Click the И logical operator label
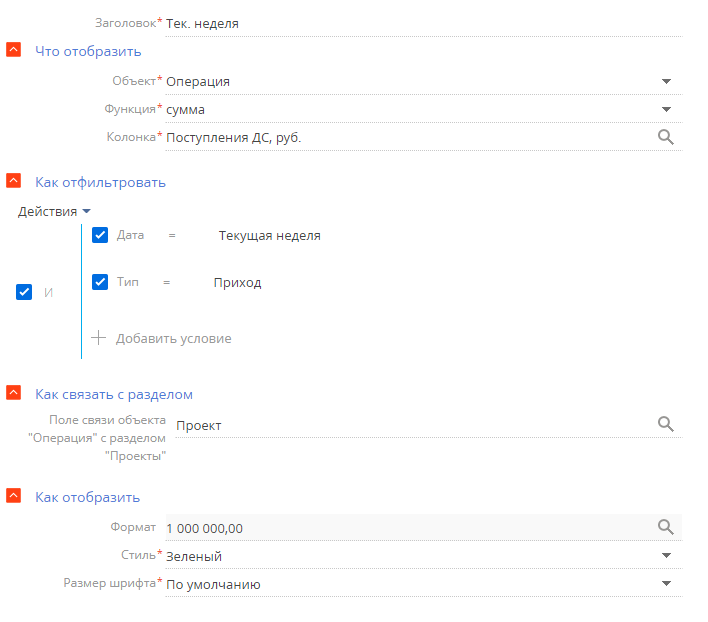 tap(48, 292)
